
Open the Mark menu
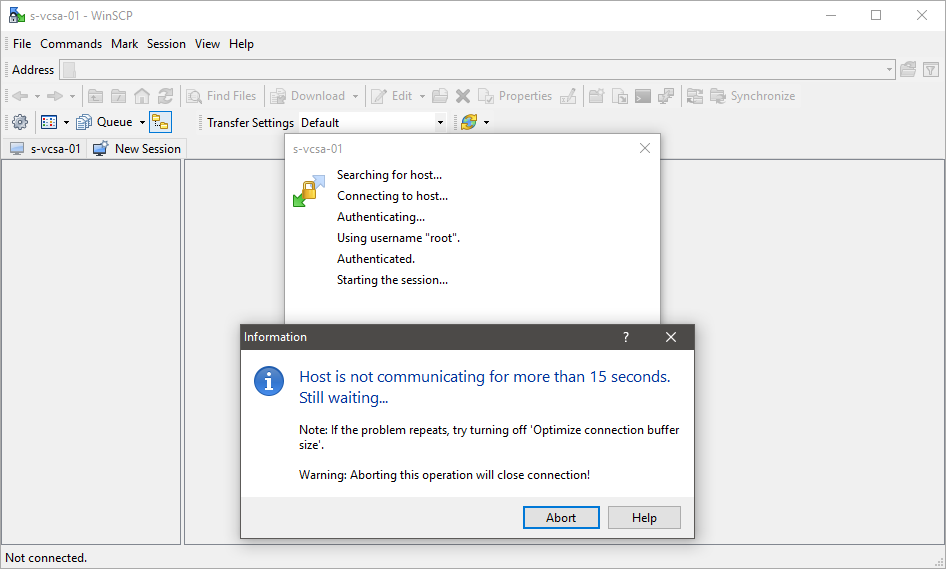[x=124, y=44]
